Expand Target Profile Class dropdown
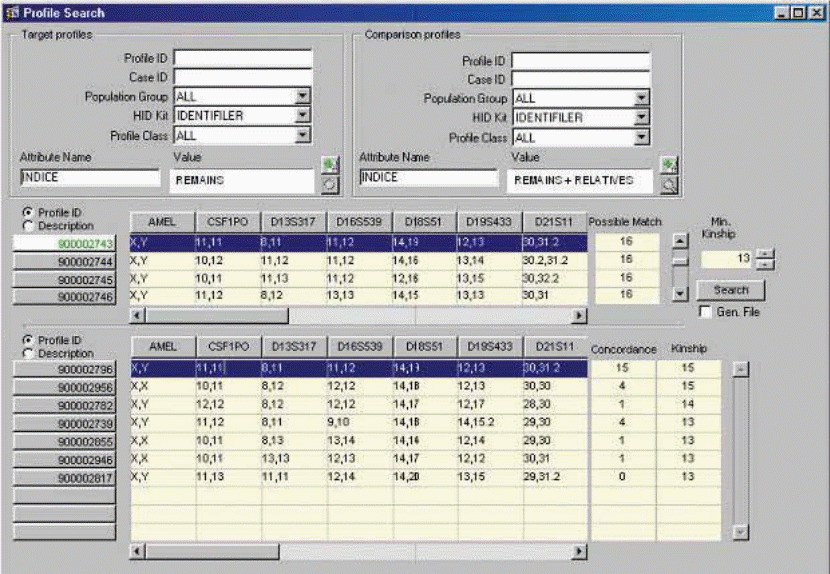The height and width of the screenshot is (574, 830). [302, 135]
